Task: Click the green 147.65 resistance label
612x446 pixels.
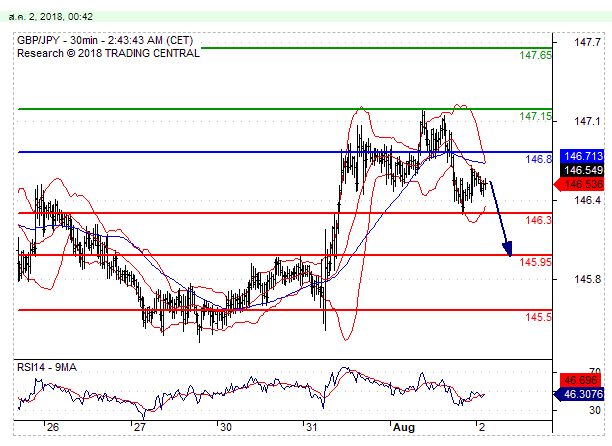Action: pyautogui.click(x=535, y=55)
